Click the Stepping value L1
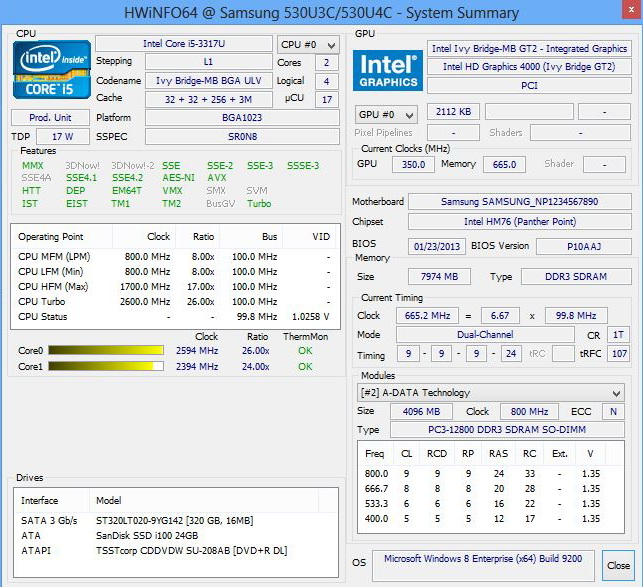The width and height of the screenshot is (643, 587). point(208,62)
